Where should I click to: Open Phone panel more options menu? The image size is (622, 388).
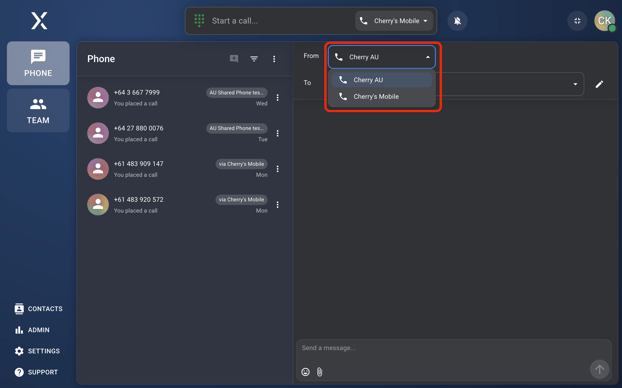274,59
